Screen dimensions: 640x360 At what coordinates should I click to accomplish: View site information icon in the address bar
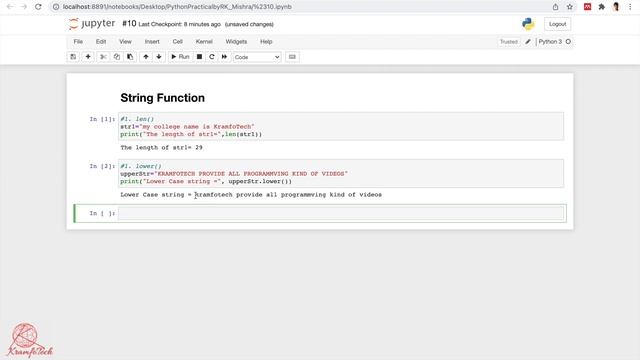[x=56, y=7]
